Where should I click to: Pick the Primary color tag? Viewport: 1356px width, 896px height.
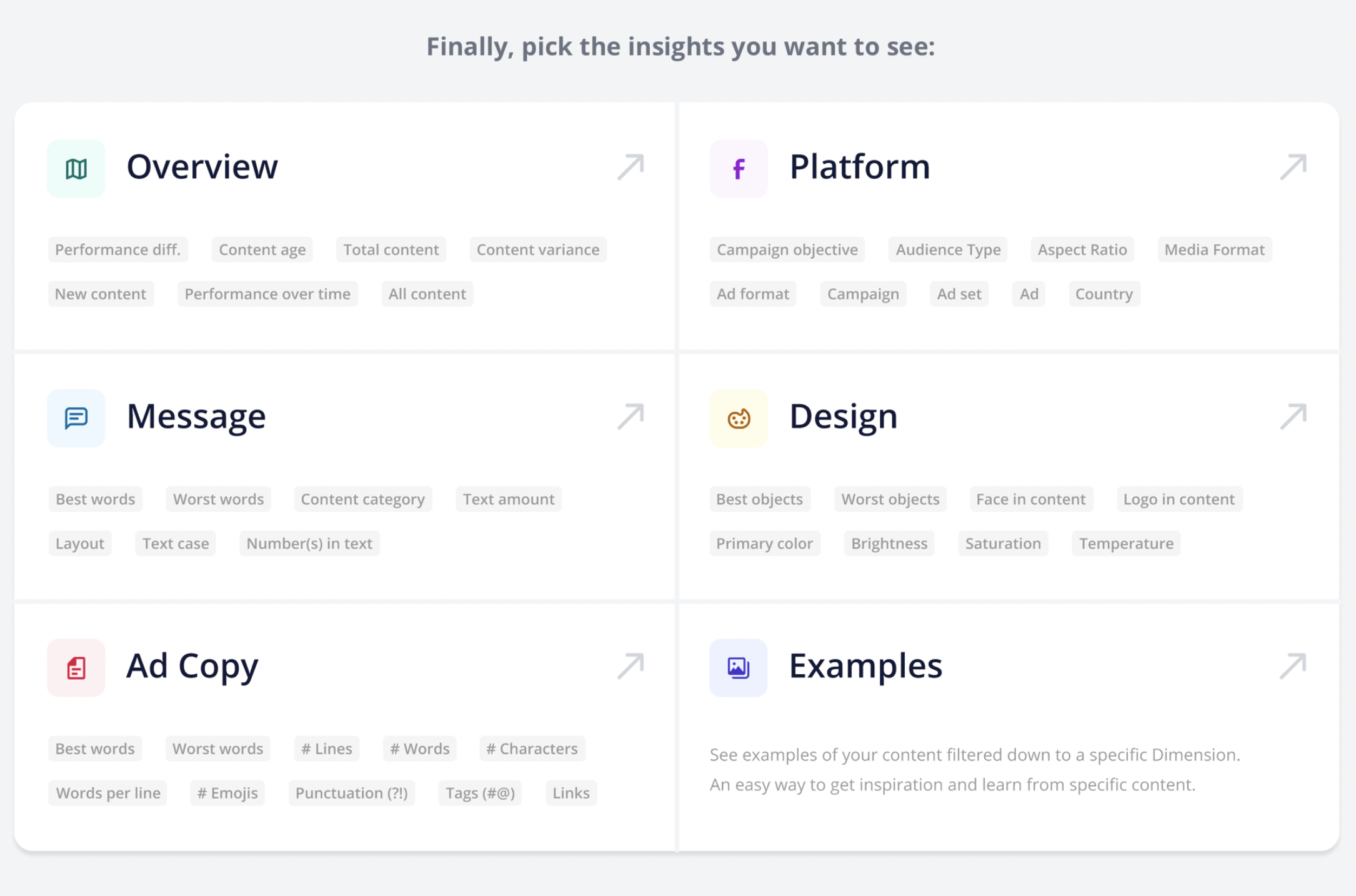point(765,543)
